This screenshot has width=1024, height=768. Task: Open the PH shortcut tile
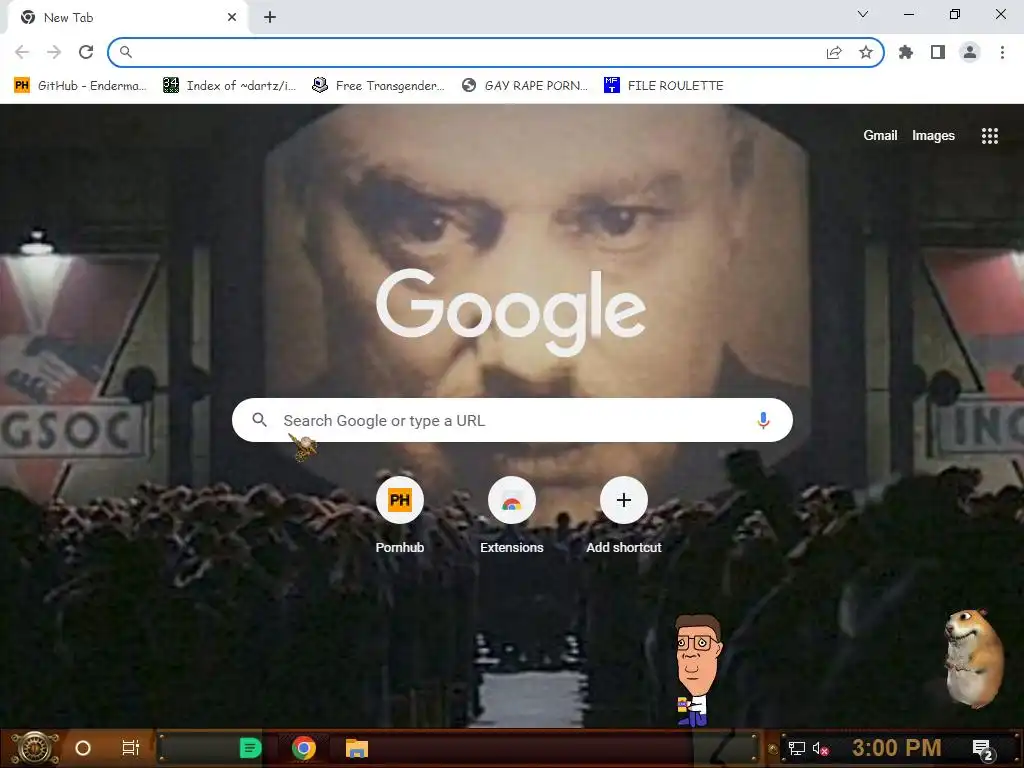click(400, 515)
